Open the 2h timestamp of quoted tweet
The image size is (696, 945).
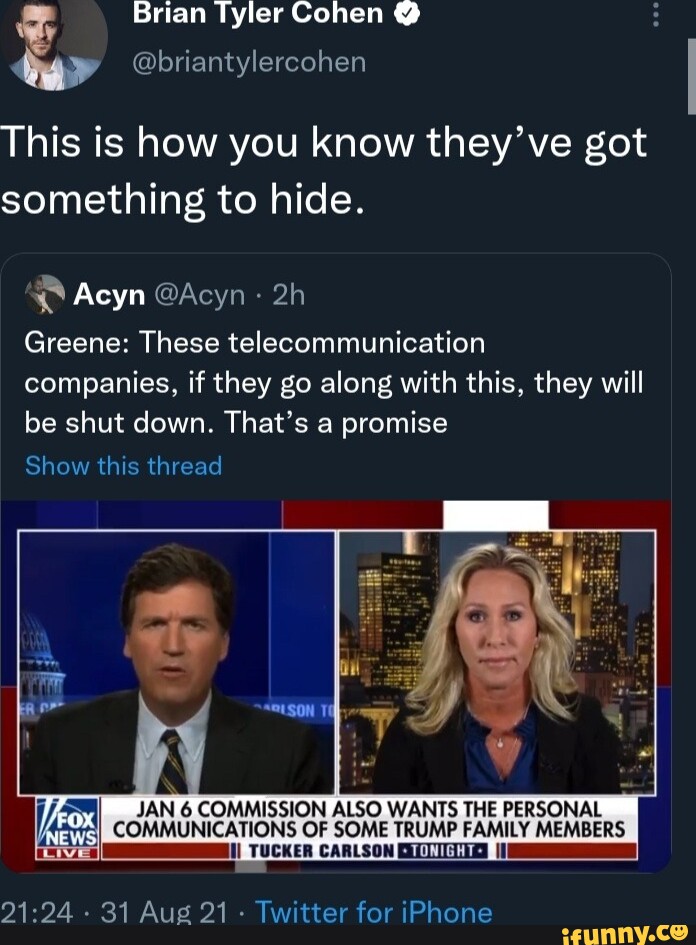coord(289,295)
